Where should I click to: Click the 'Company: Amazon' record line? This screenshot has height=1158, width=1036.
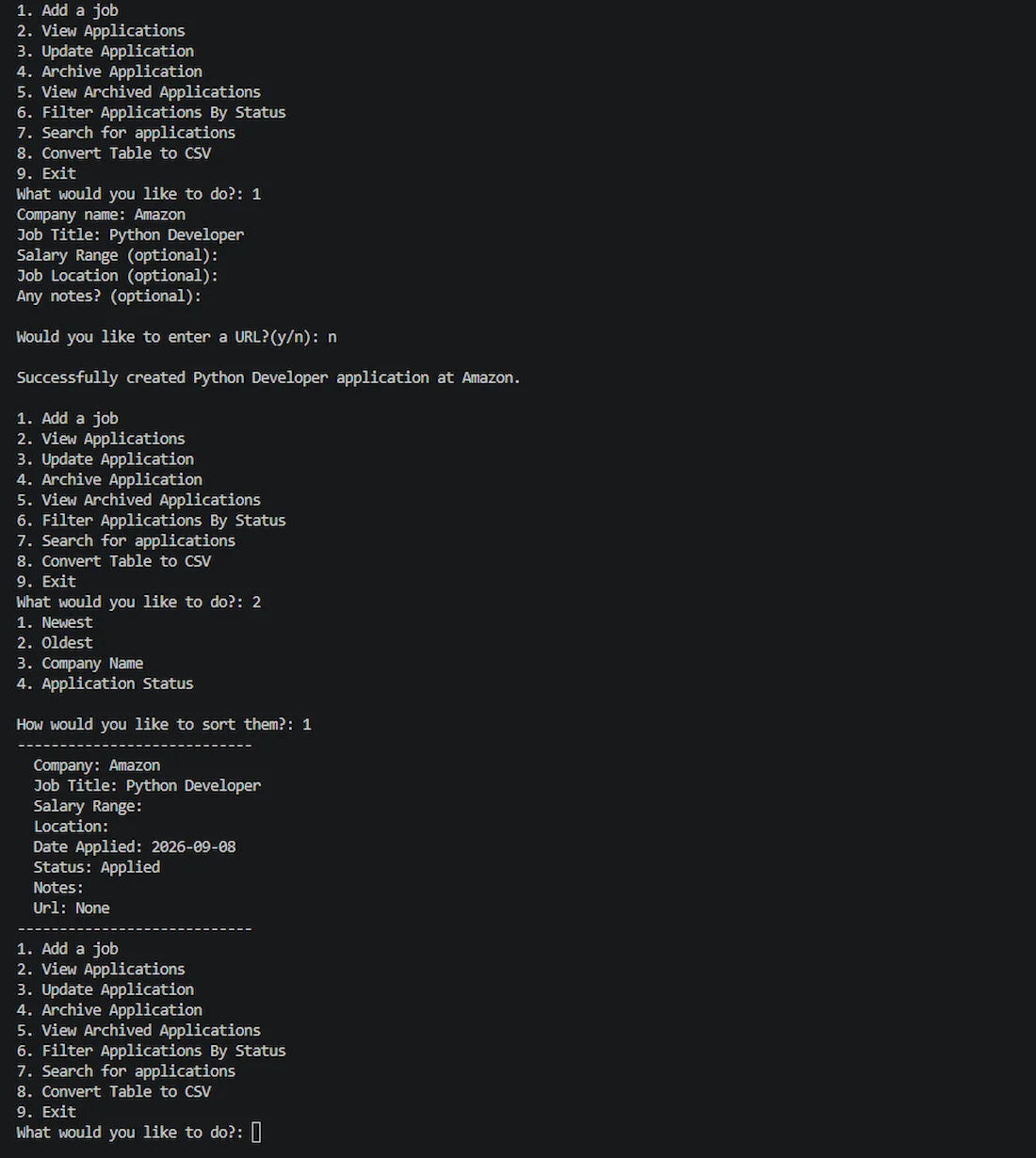coord(97,765)
